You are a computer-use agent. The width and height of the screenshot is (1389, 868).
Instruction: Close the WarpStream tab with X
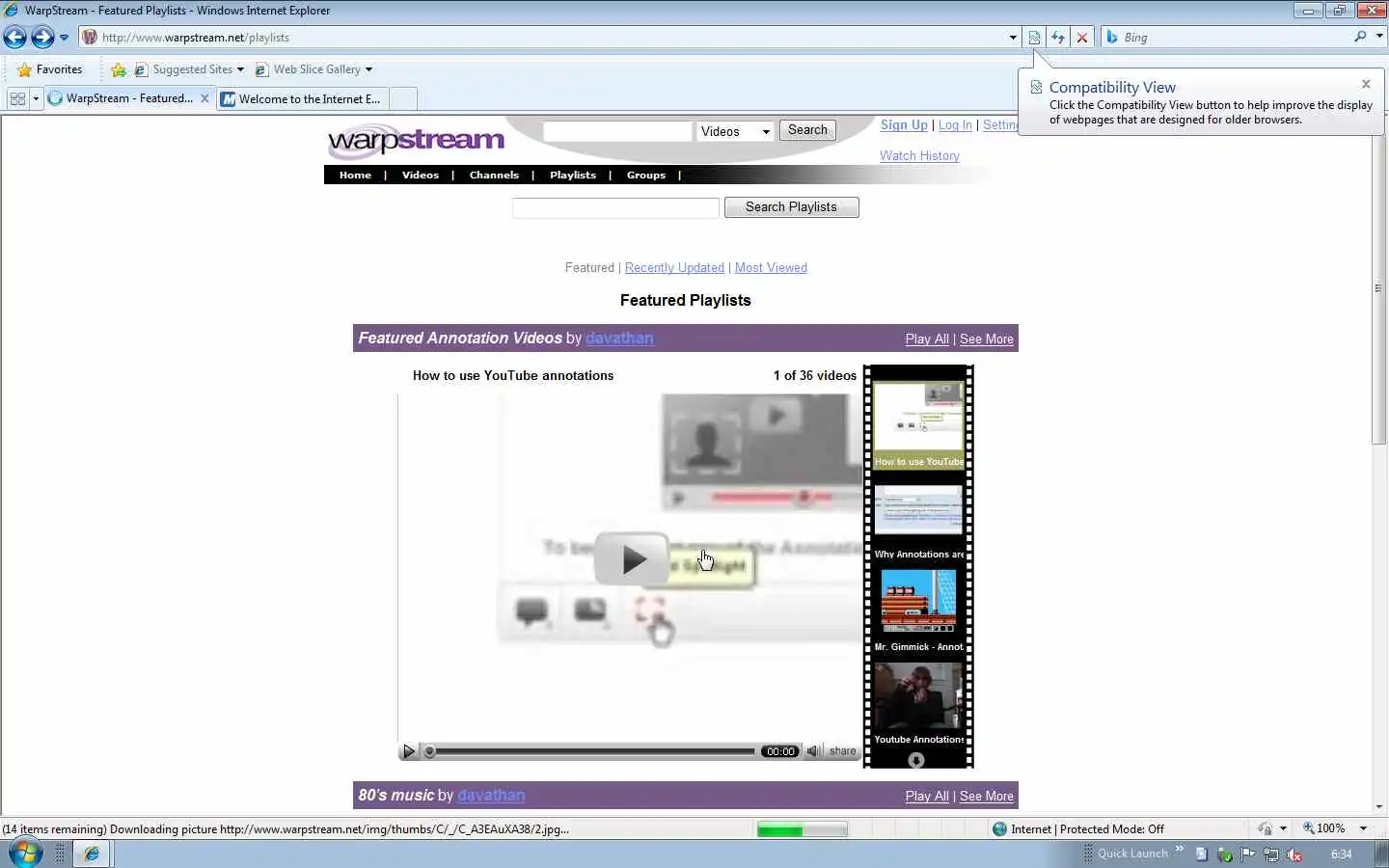coord(204,98)
